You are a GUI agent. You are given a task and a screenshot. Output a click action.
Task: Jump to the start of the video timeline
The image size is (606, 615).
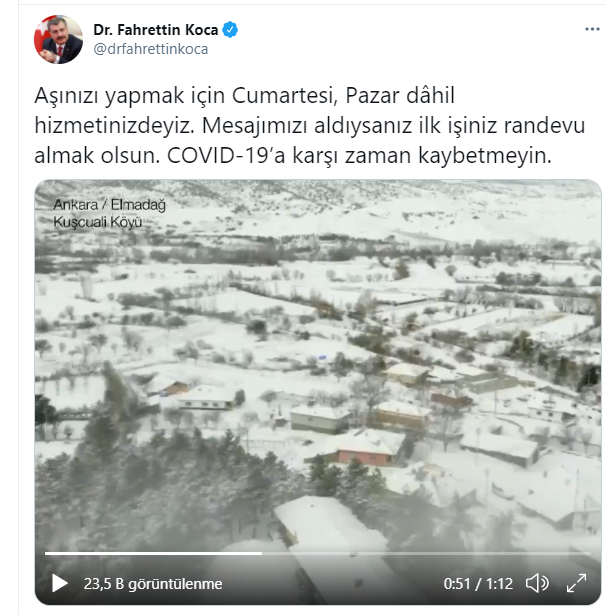point(46,553)
